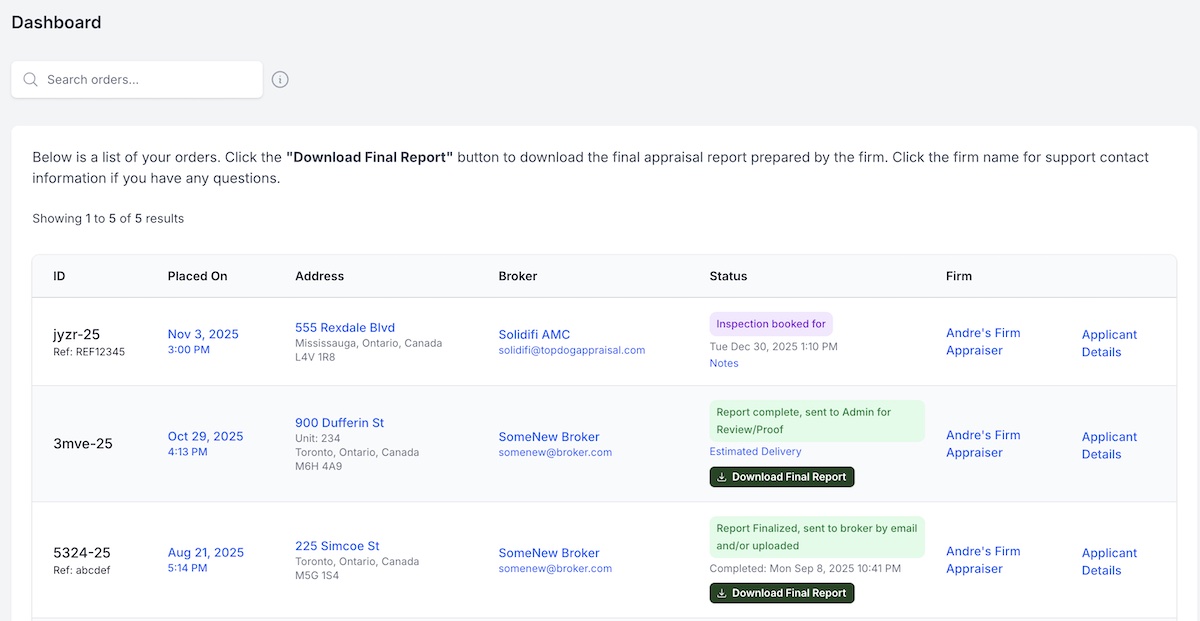Click the Solidifi AMC broker link
This screenshot has height=621, width=1200.
[x=534, y=334]
